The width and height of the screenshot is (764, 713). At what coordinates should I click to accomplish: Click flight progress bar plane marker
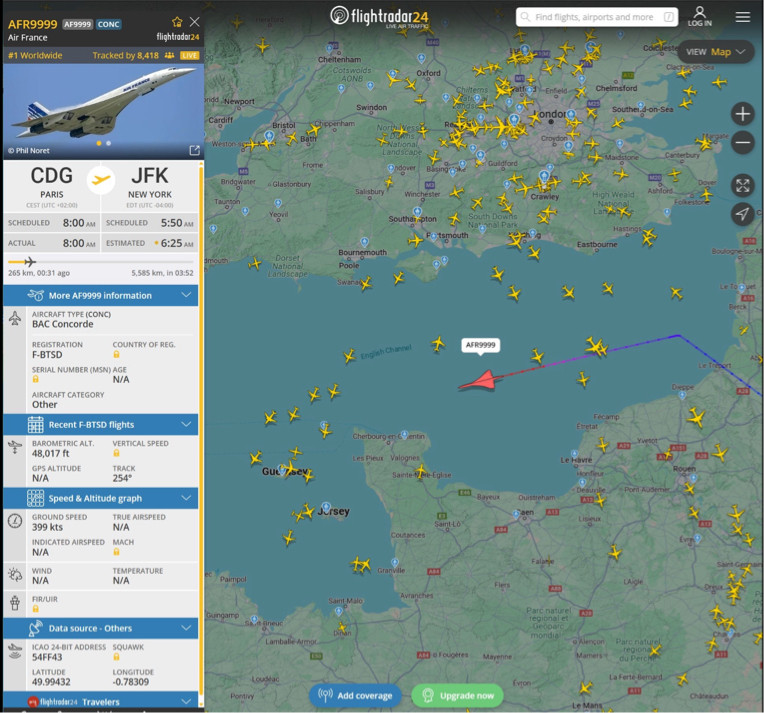[30, 262]
